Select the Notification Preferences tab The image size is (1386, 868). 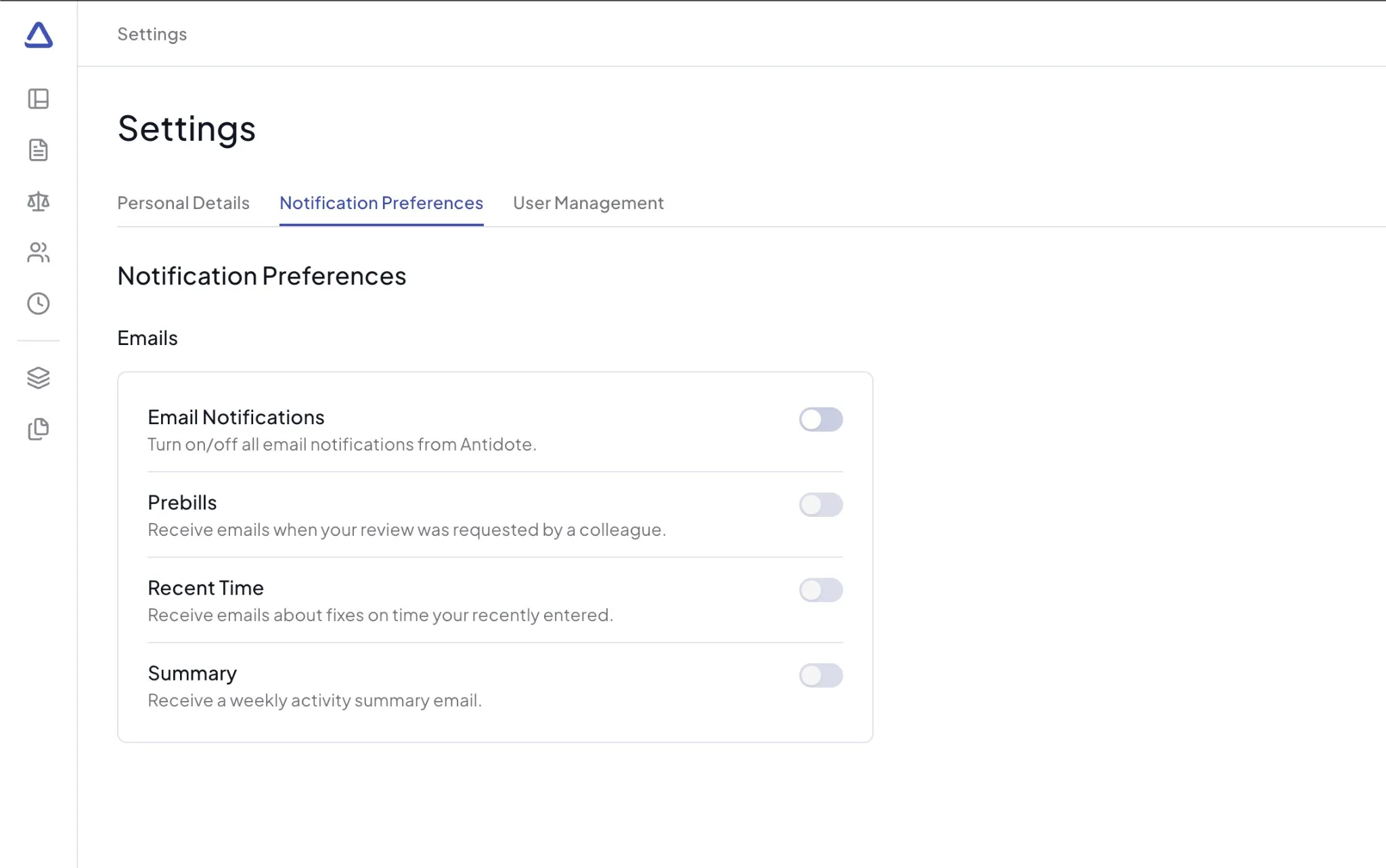tap(381, 203)
